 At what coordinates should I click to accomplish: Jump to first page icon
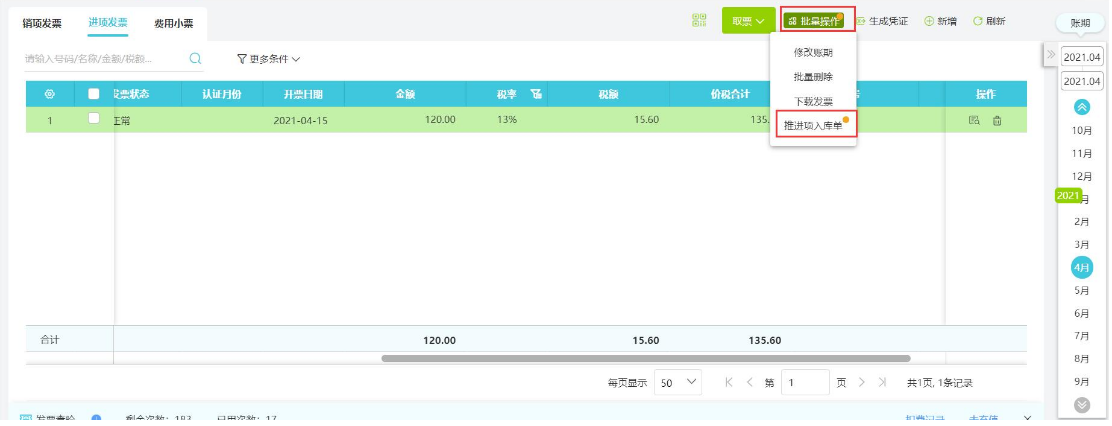point(729,382)
